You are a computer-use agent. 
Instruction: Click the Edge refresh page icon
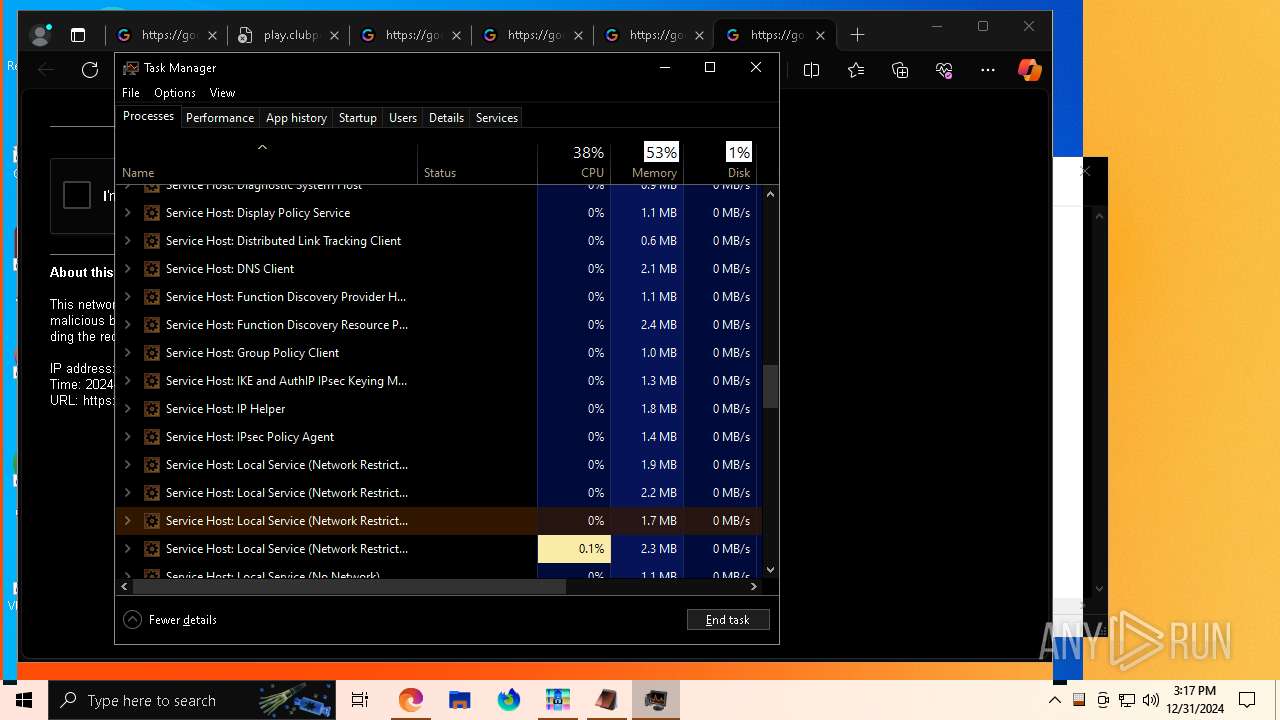coord(90,69)
